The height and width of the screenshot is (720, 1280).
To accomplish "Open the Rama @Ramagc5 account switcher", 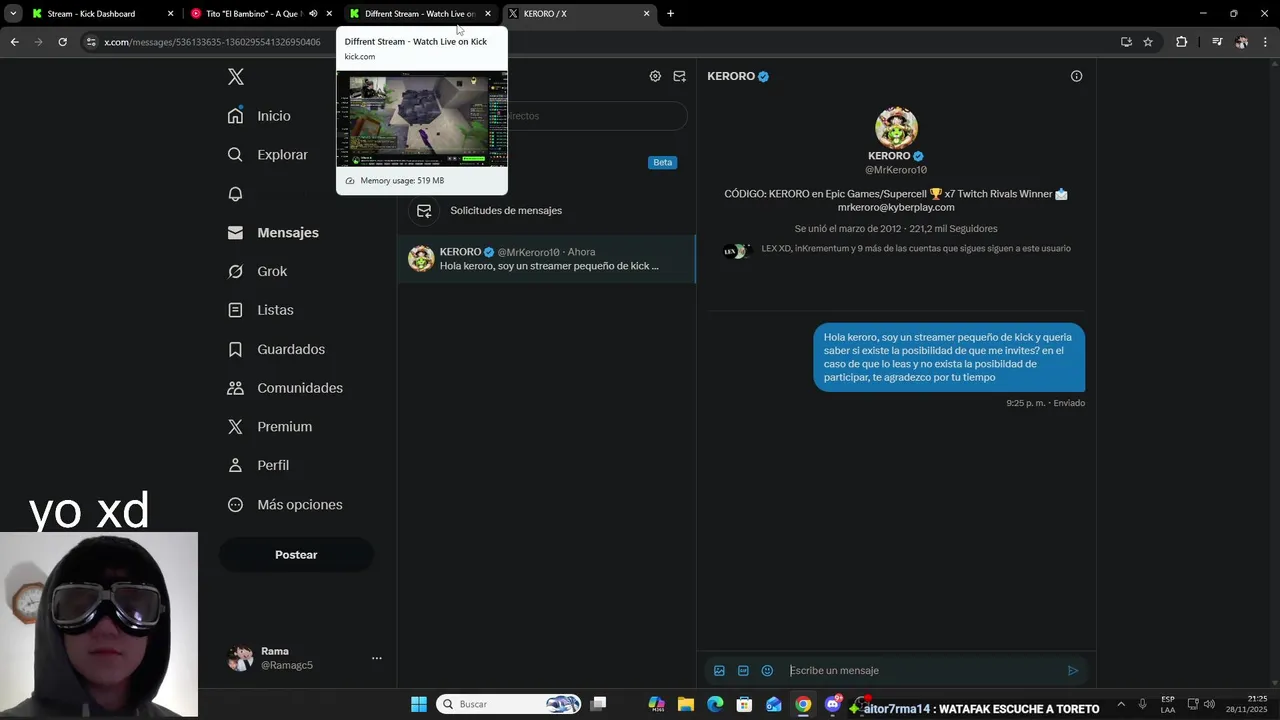I will coord(305,658).
